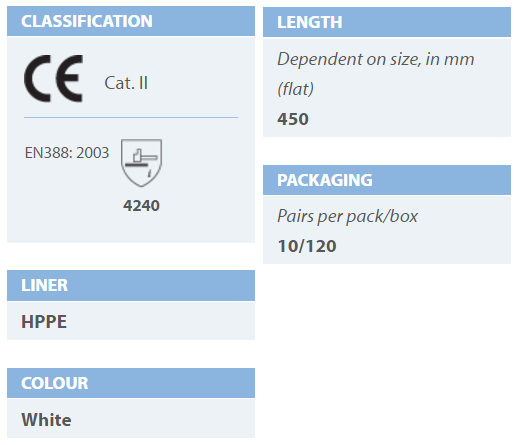Click the divider line under CE mark
Viewport: 519px width, 445px height.
(x=131, y=117)
